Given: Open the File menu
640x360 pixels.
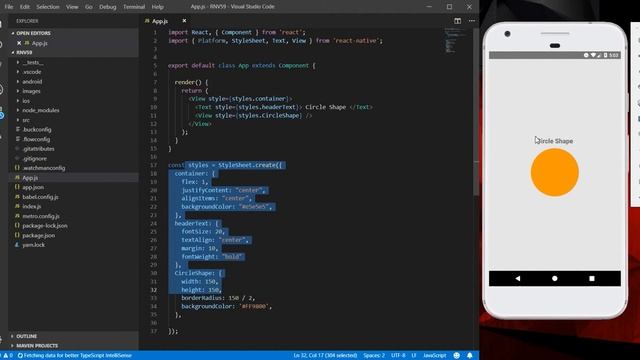Looking at the screenshot, I should tap(9, 7).
